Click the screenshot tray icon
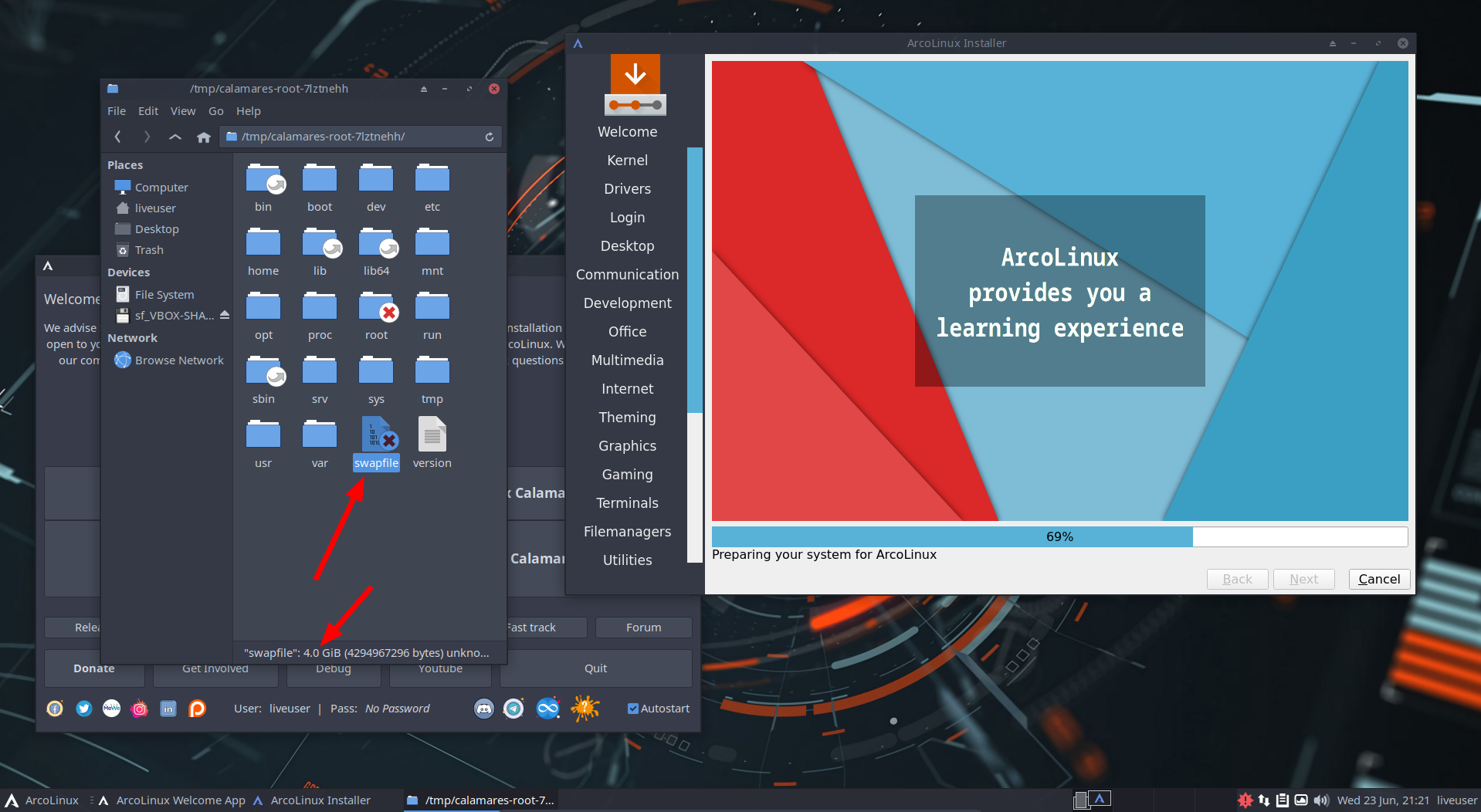 tap(1301, 800)
